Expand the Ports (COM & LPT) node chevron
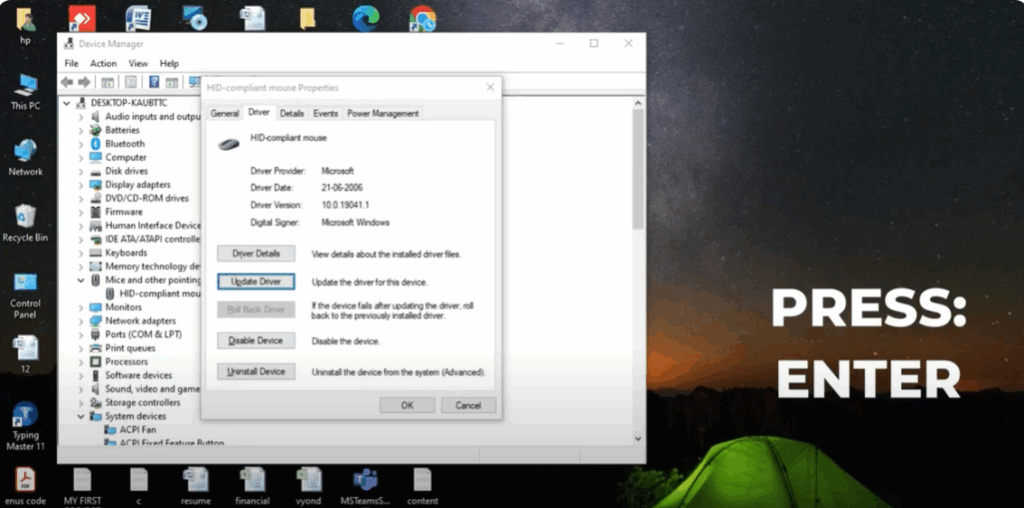 tap(81, 334)
